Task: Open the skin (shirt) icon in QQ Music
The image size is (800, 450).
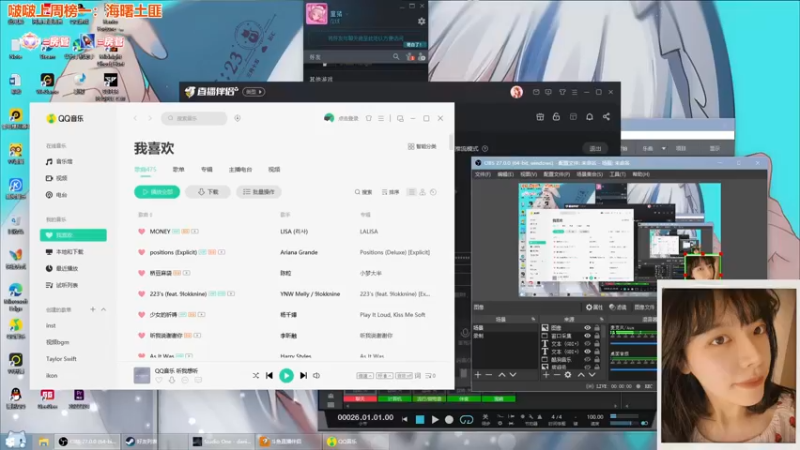Action: pyautogui.click(x=368, y=118)
